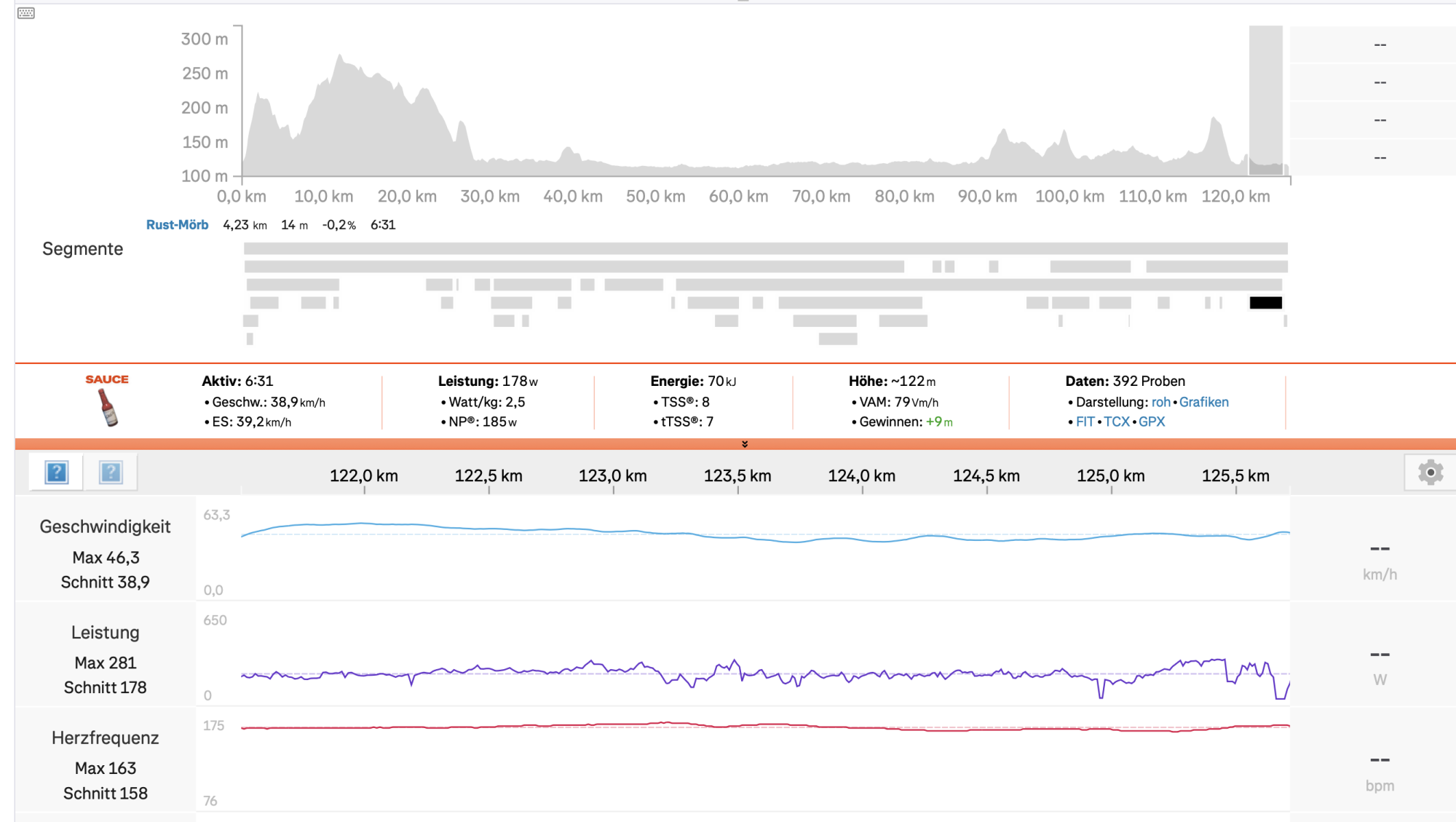Click the keyboard icon at top left
The width and height of the screenshot is (1456, 822).
pos(26,13)
